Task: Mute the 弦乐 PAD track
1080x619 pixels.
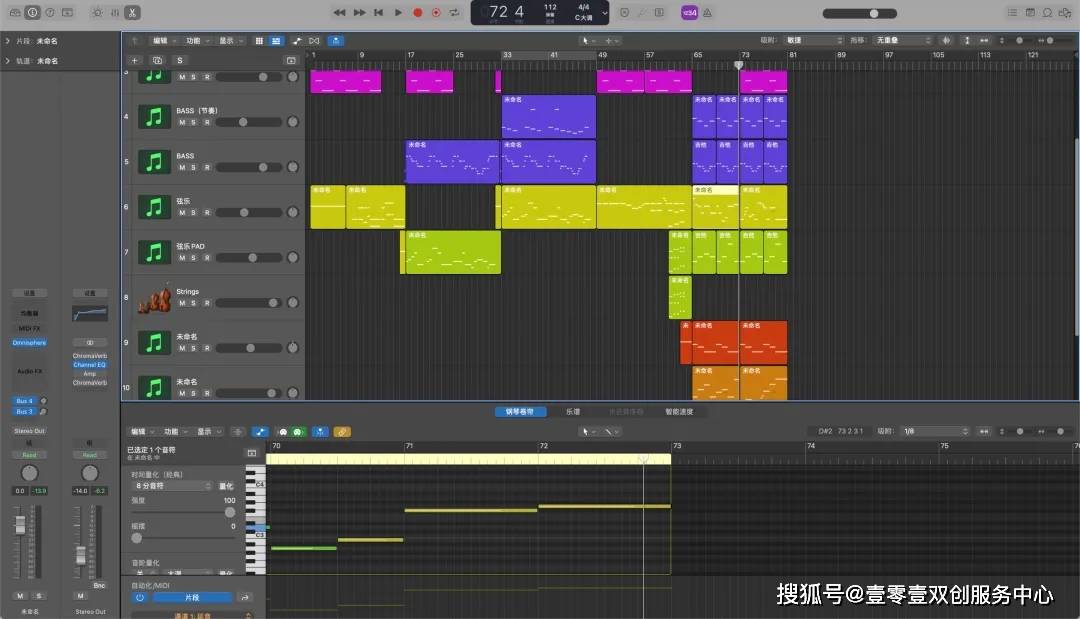Action: click(x=182, y=258)
